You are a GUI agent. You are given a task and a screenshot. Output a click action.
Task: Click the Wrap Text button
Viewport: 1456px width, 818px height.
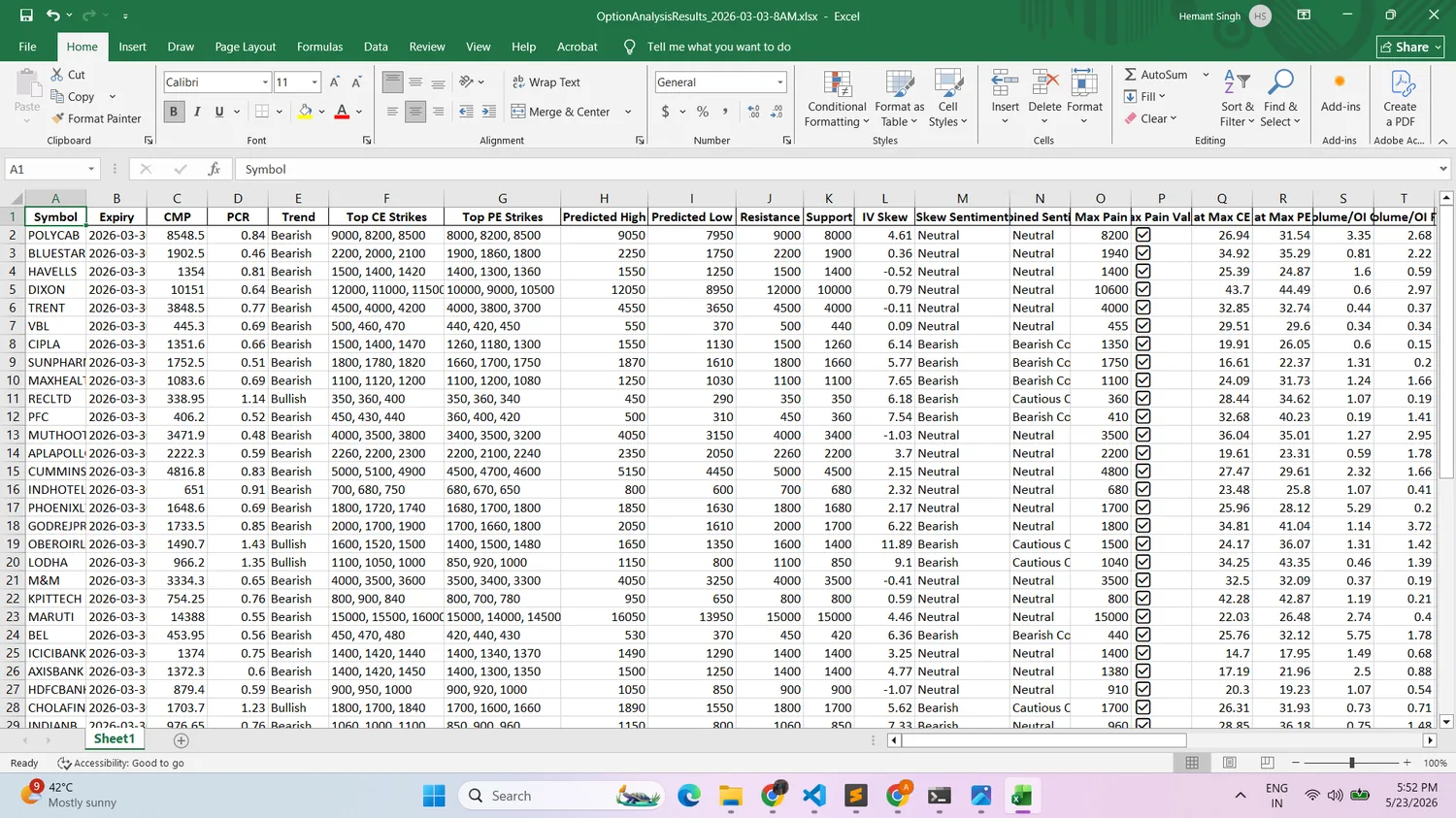546,82
